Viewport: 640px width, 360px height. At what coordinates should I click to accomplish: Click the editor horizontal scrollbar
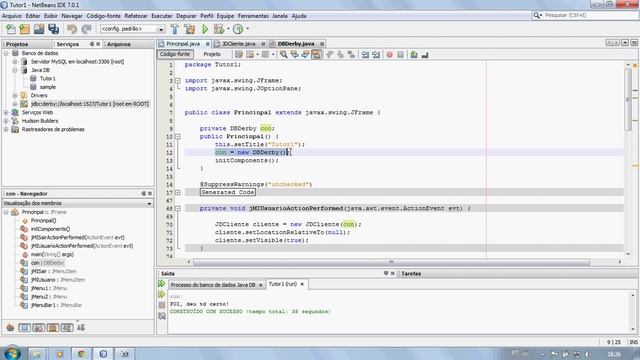tap(391, 262)
